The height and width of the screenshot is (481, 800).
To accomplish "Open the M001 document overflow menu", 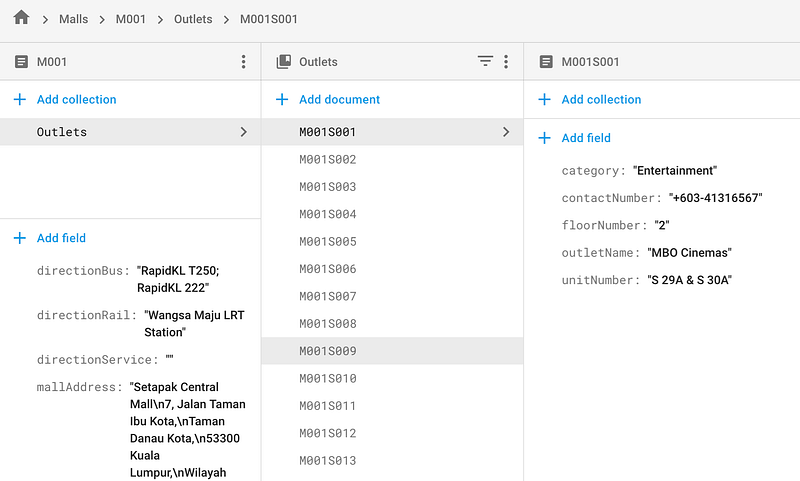I will 243,62.
